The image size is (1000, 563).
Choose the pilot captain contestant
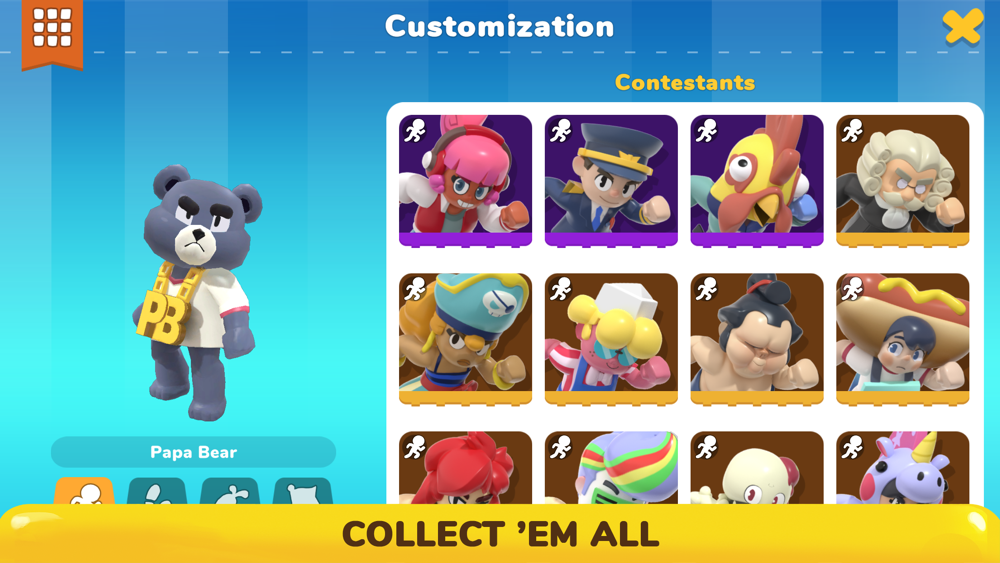[611, 180]
